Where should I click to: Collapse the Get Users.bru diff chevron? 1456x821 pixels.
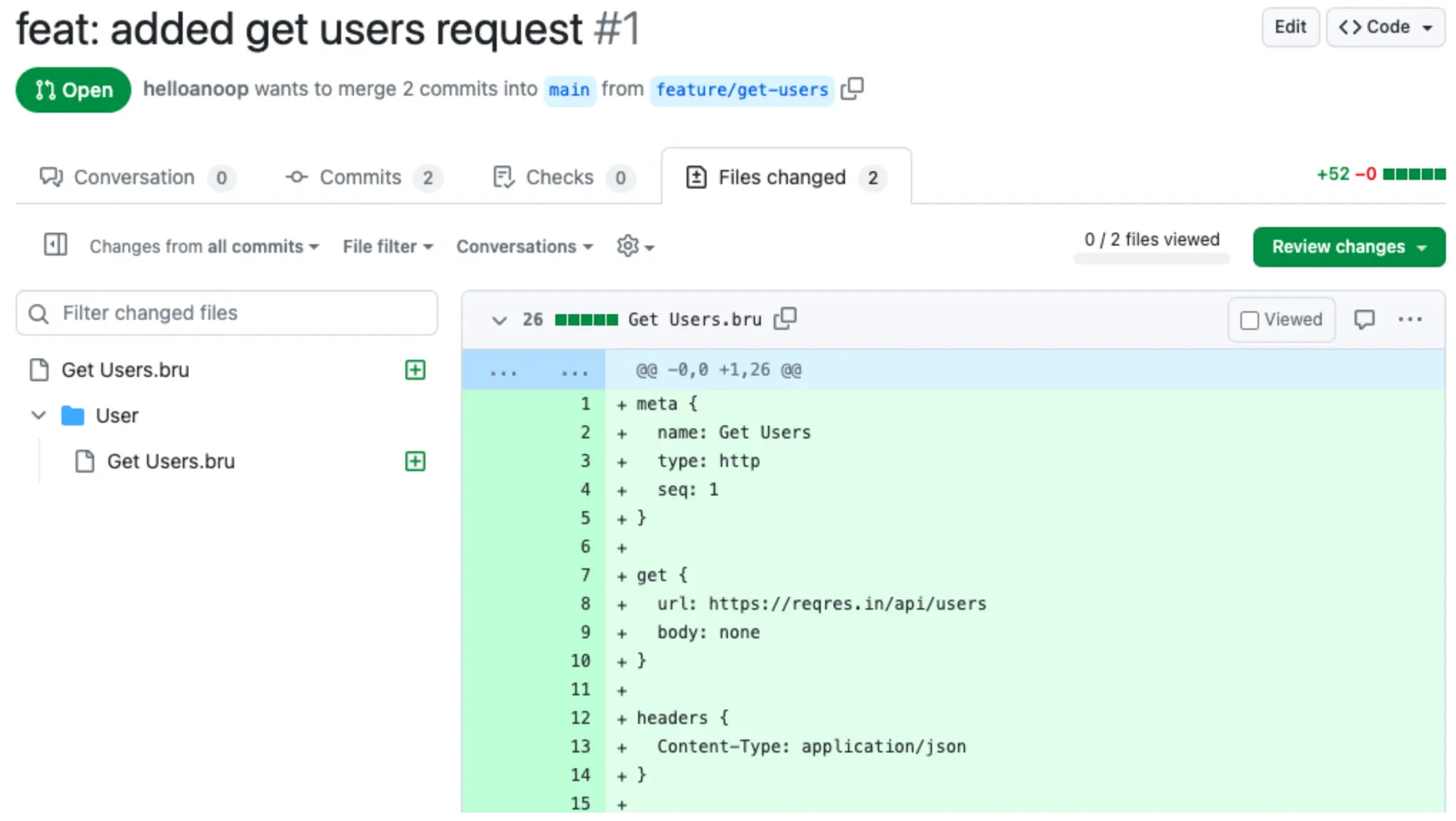499,320
